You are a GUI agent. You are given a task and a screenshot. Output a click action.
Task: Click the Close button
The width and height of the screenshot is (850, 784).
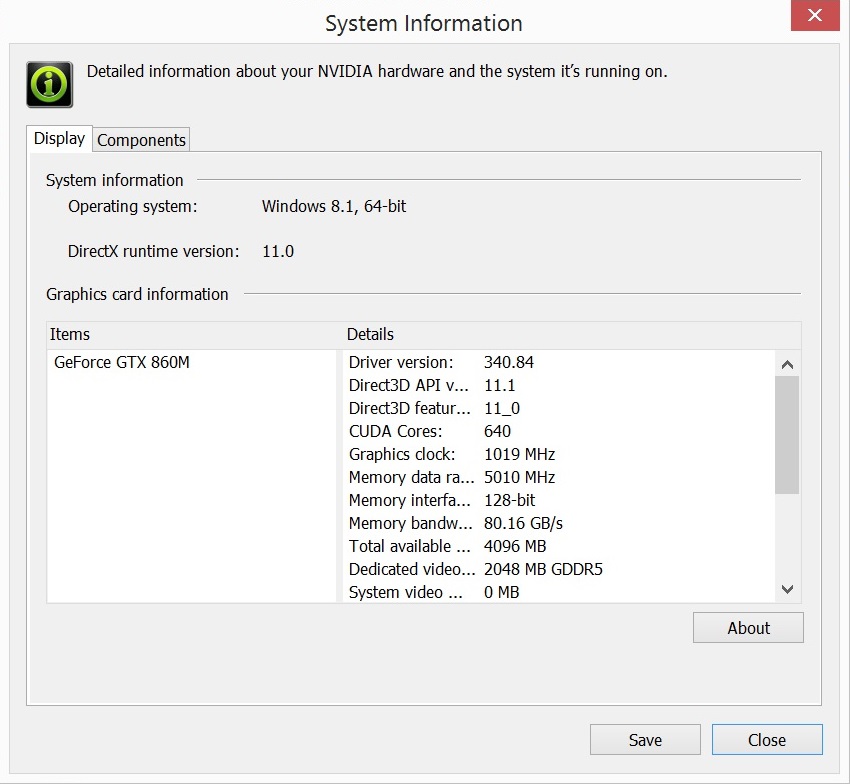coord(767,740)
